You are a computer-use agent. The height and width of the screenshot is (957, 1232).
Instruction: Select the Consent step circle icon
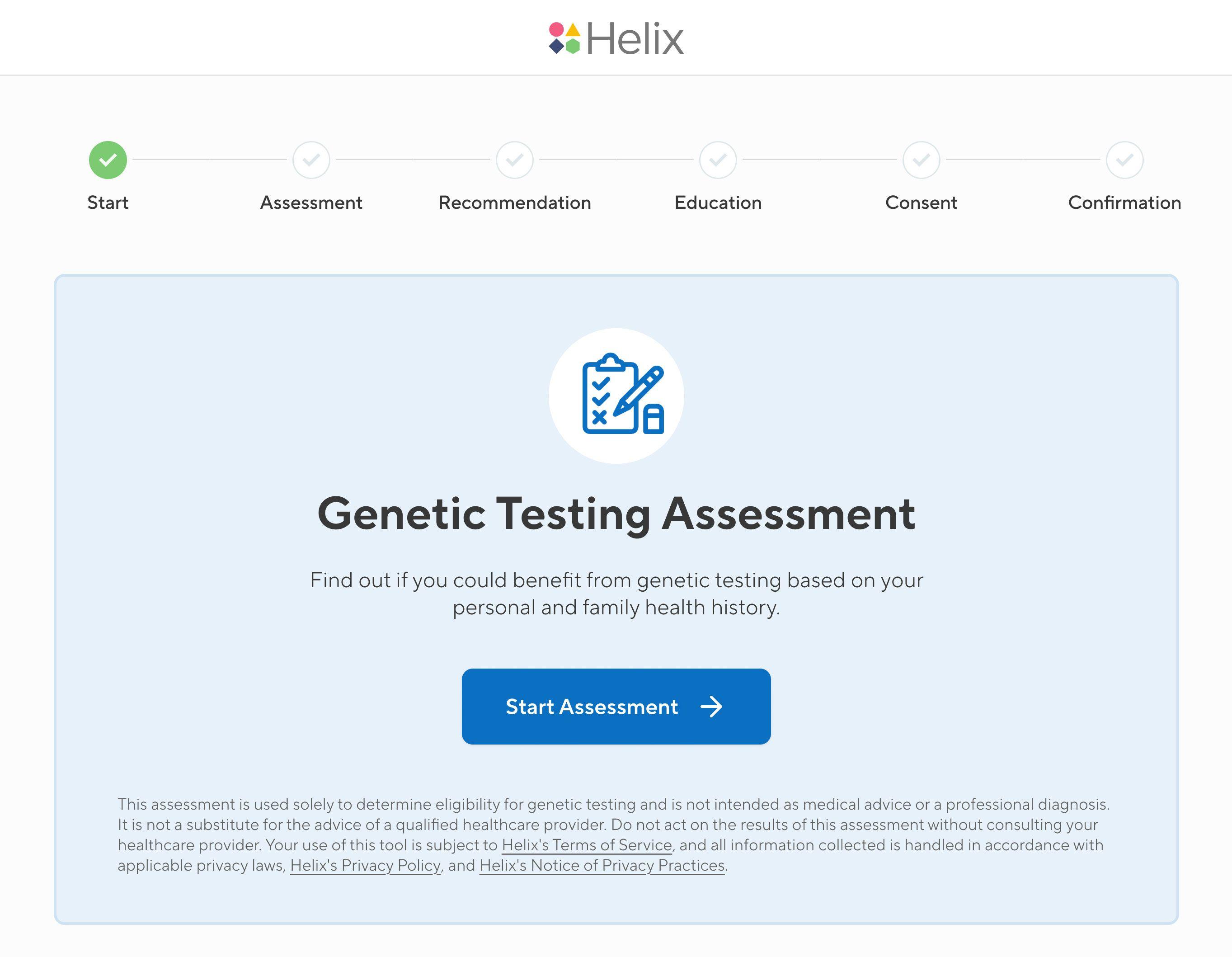point(921,160)
